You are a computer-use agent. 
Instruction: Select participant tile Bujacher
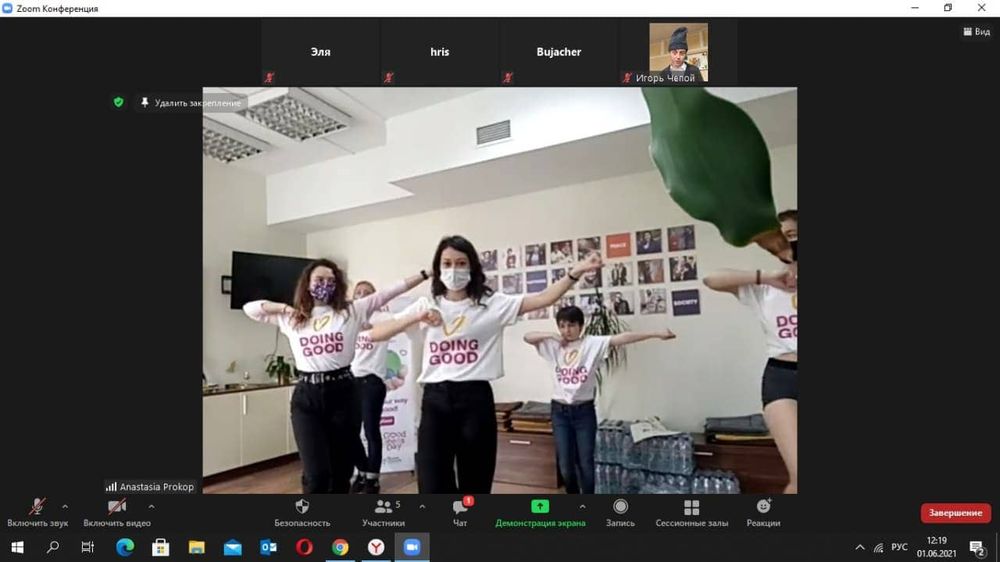pyautogui.click(x=559, y=52)
